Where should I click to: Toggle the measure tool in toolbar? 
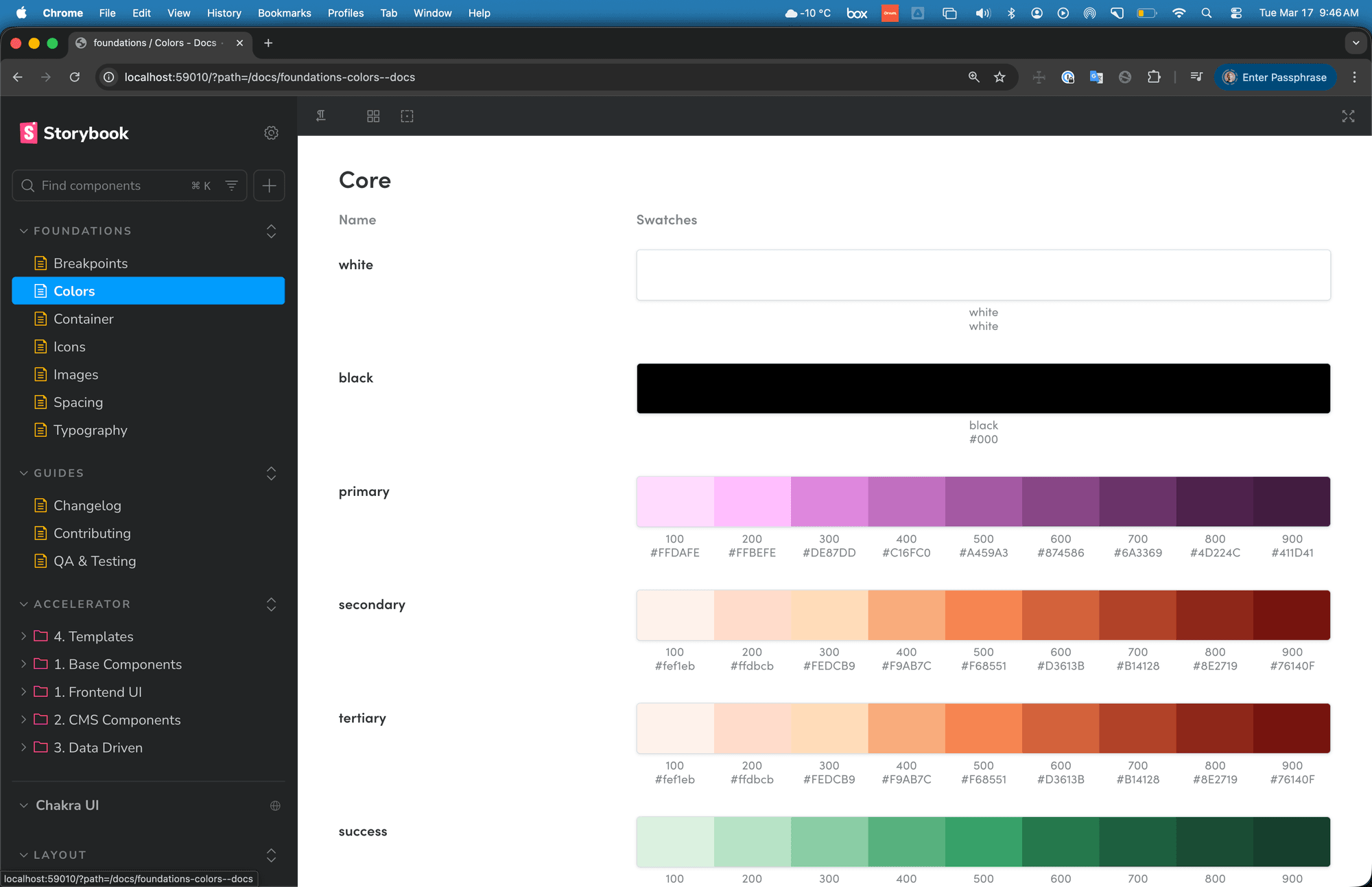pos(320,116)
